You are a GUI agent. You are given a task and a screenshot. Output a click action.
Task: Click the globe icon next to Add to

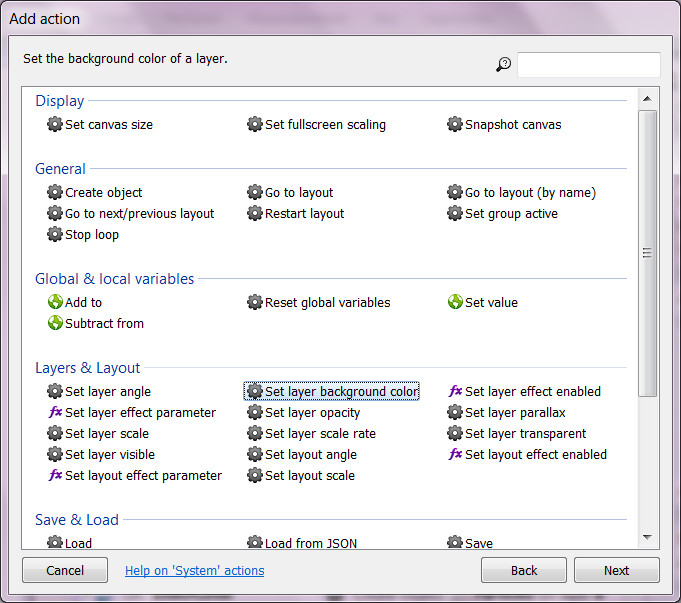tap(55, 302)
